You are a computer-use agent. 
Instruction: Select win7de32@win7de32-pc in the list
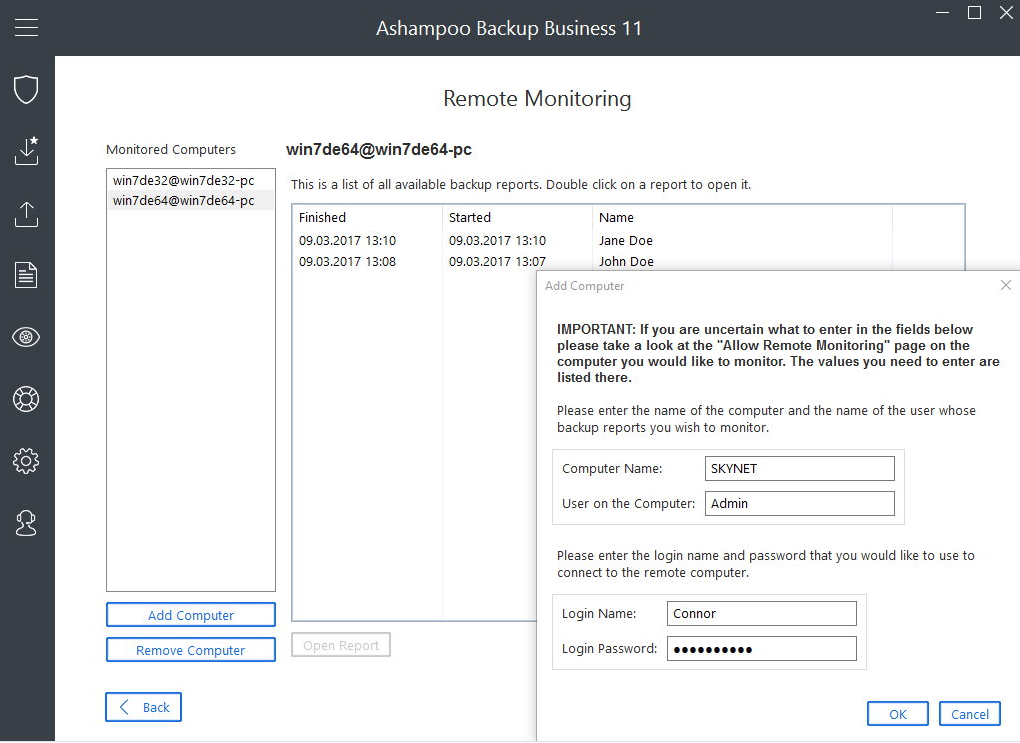click(x=191, y=180)
